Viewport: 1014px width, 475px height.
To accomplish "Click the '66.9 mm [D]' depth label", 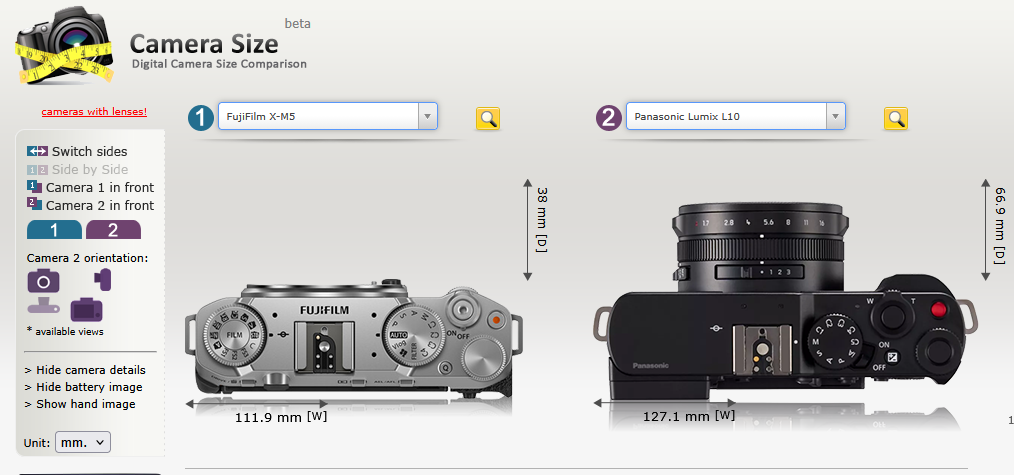I will point(1000,226).
